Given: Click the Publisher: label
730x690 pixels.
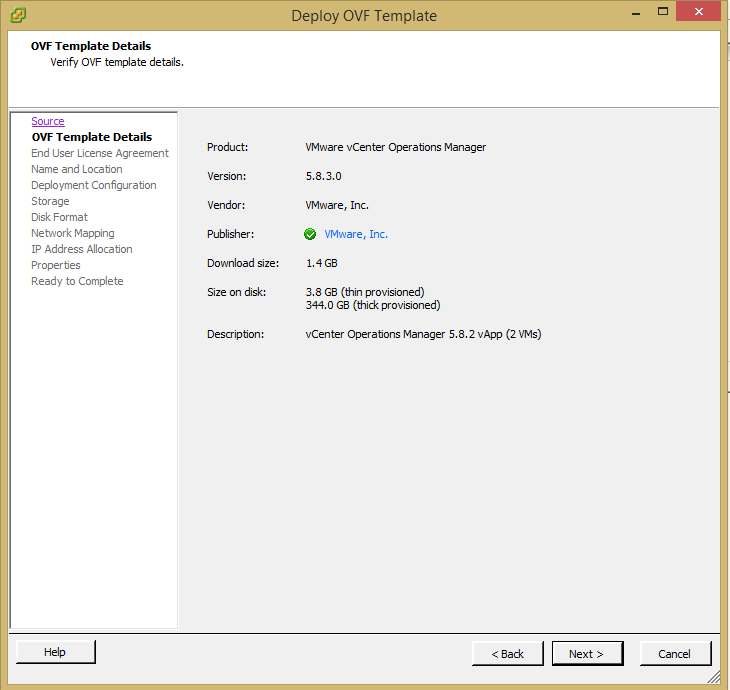Looking at the screenshot, I should click(x=230, y=234).
